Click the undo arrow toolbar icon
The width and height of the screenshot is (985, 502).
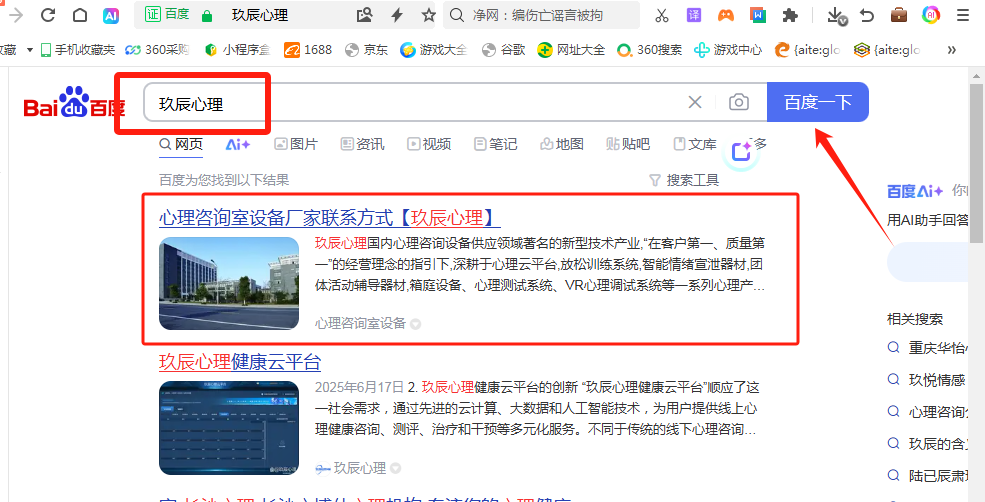866,15
